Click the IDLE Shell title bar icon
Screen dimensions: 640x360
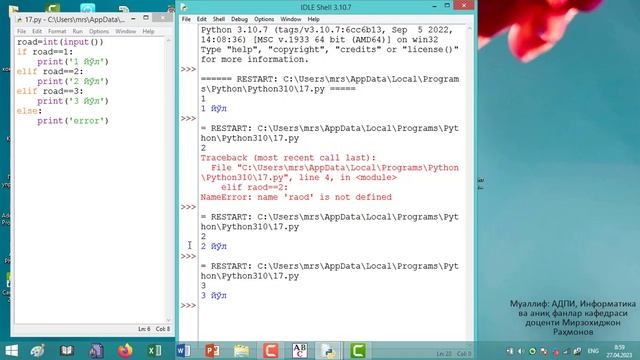(184, 7)
